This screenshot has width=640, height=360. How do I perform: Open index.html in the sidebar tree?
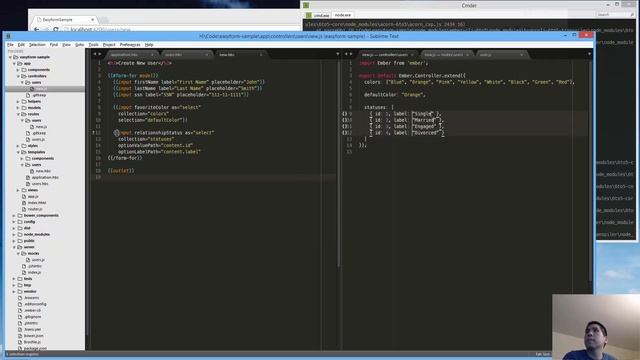point(37,203)
